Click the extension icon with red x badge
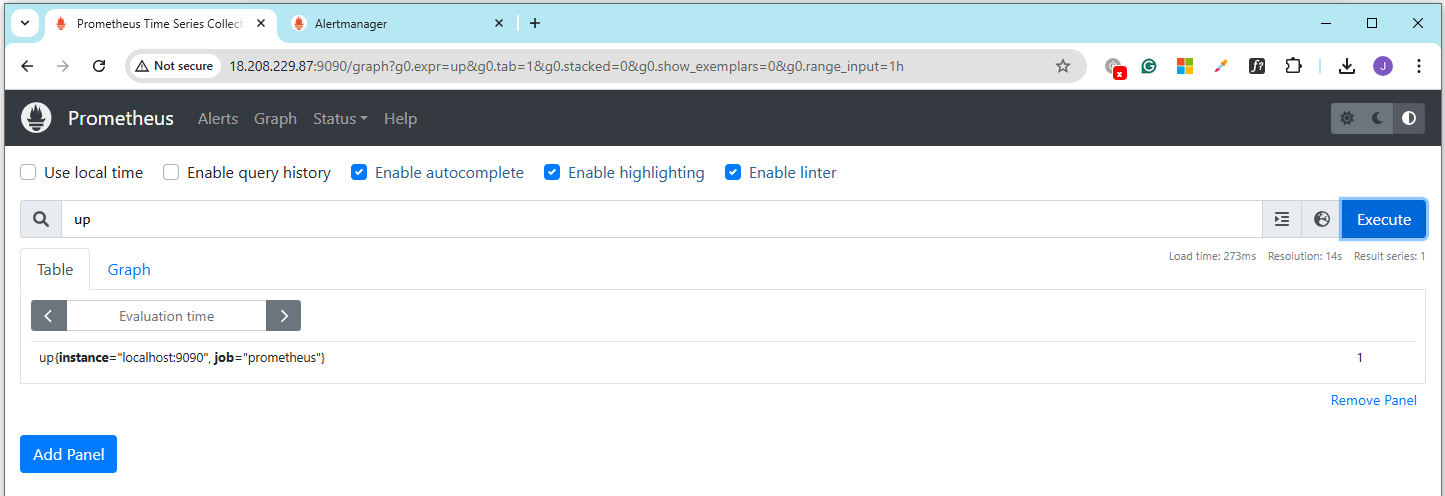Screen dimensions: 1445x496 1115,68
